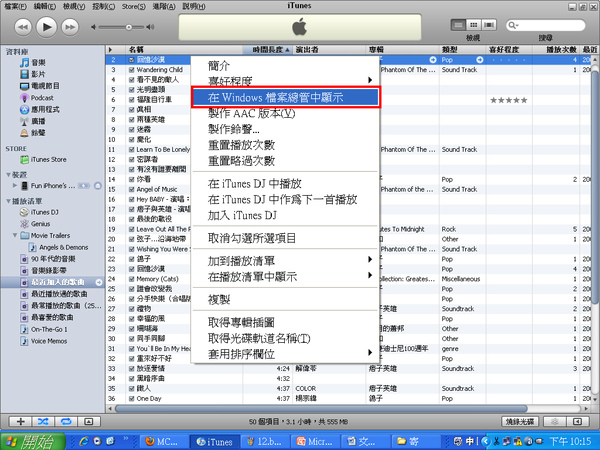600x450 pixels.
Task: Click the 燒錄光碟 button
Action: pos(520,422)
